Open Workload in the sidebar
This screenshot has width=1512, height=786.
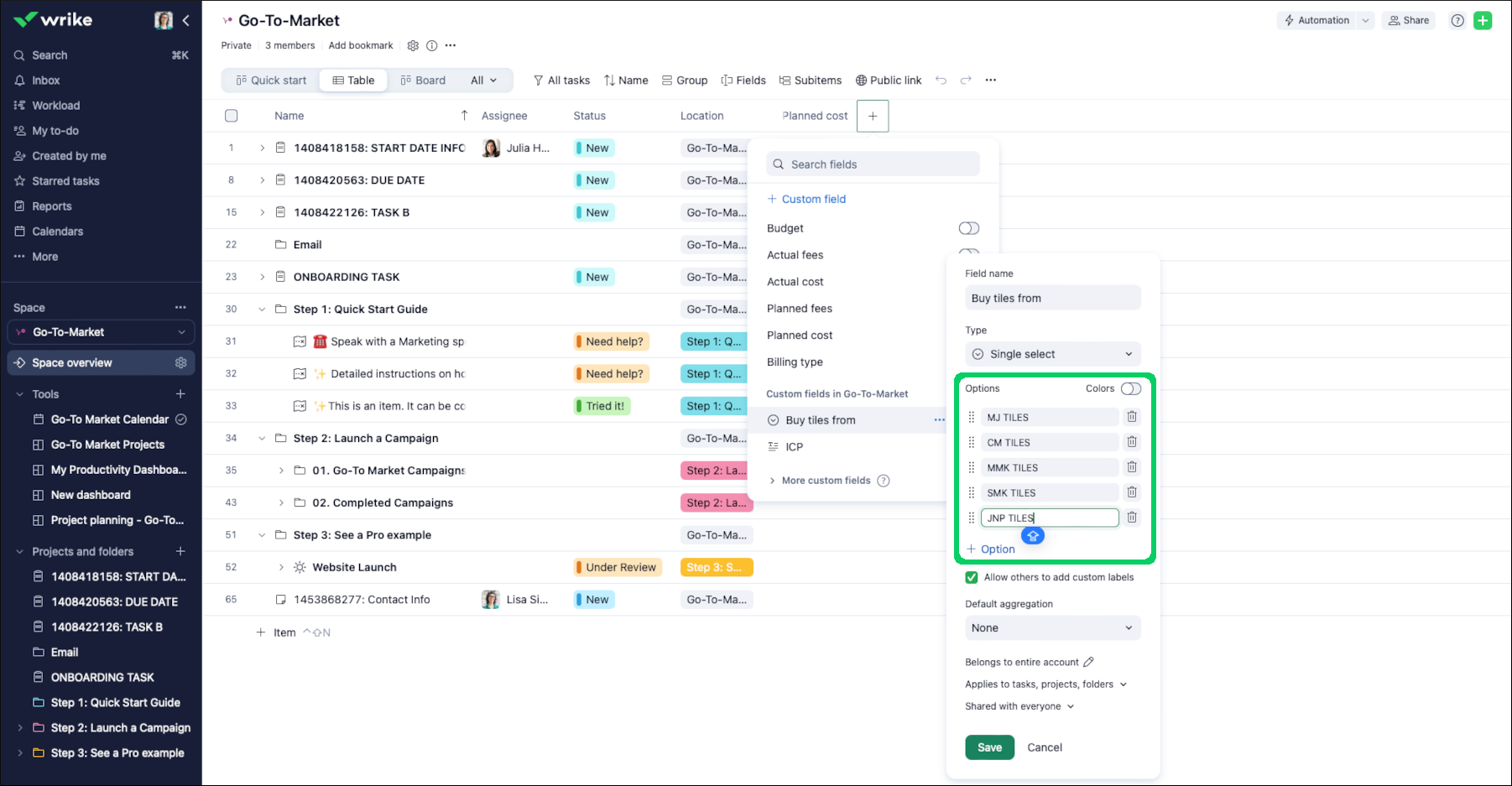click(x=55, y=106)
